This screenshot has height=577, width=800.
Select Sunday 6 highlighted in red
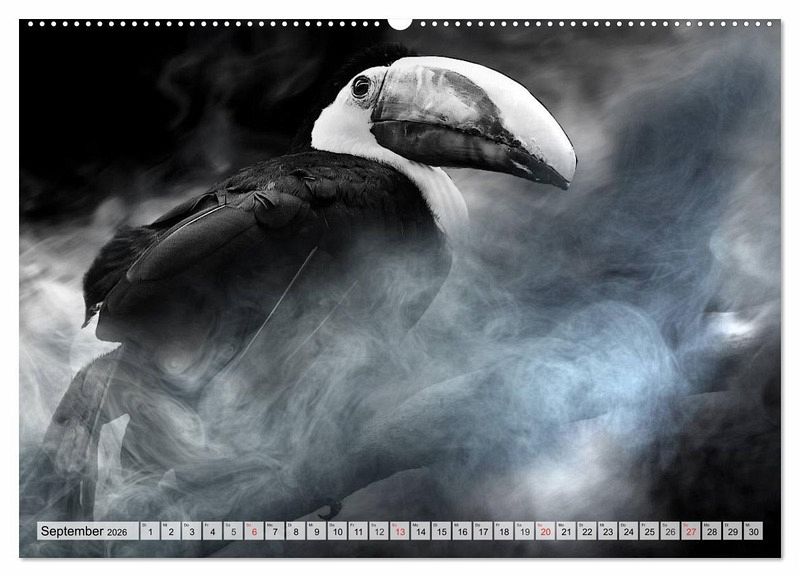click(x=254, y=531)
